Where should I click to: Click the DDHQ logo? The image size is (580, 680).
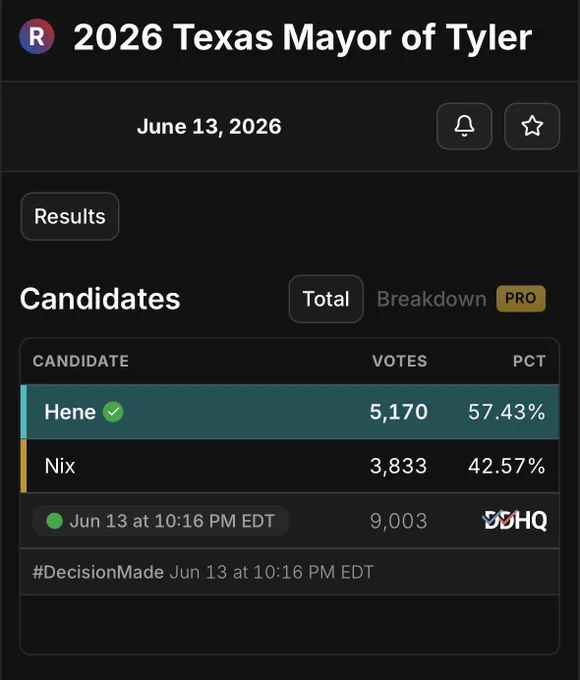[x=515, y=520]
